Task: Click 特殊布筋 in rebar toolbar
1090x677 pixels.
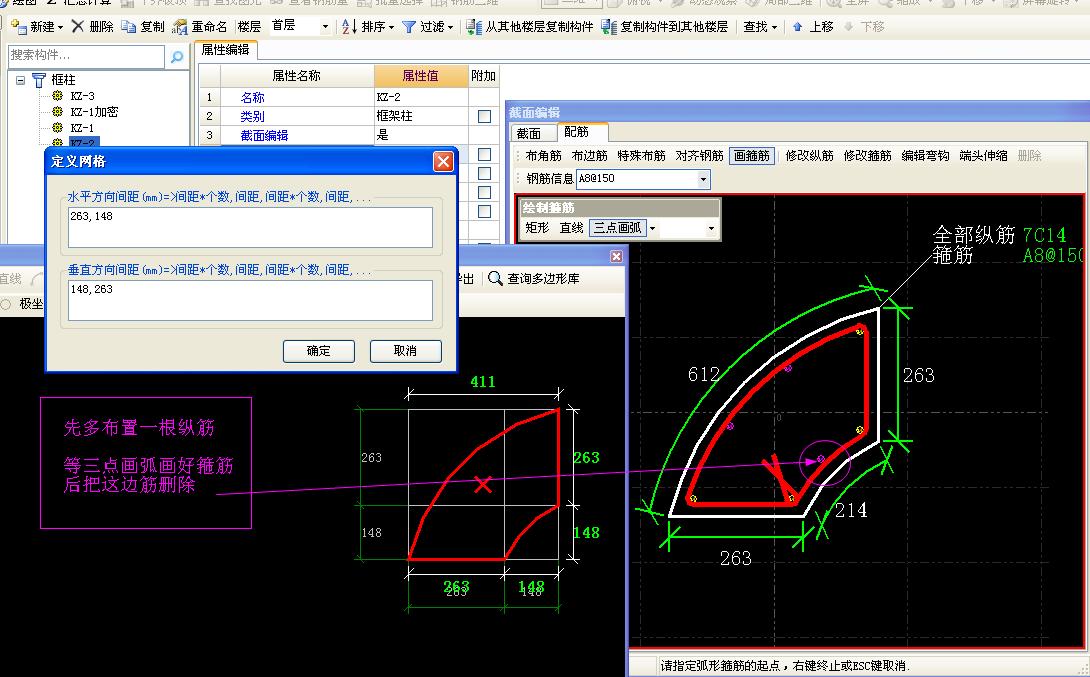Action: pos(642,156)
